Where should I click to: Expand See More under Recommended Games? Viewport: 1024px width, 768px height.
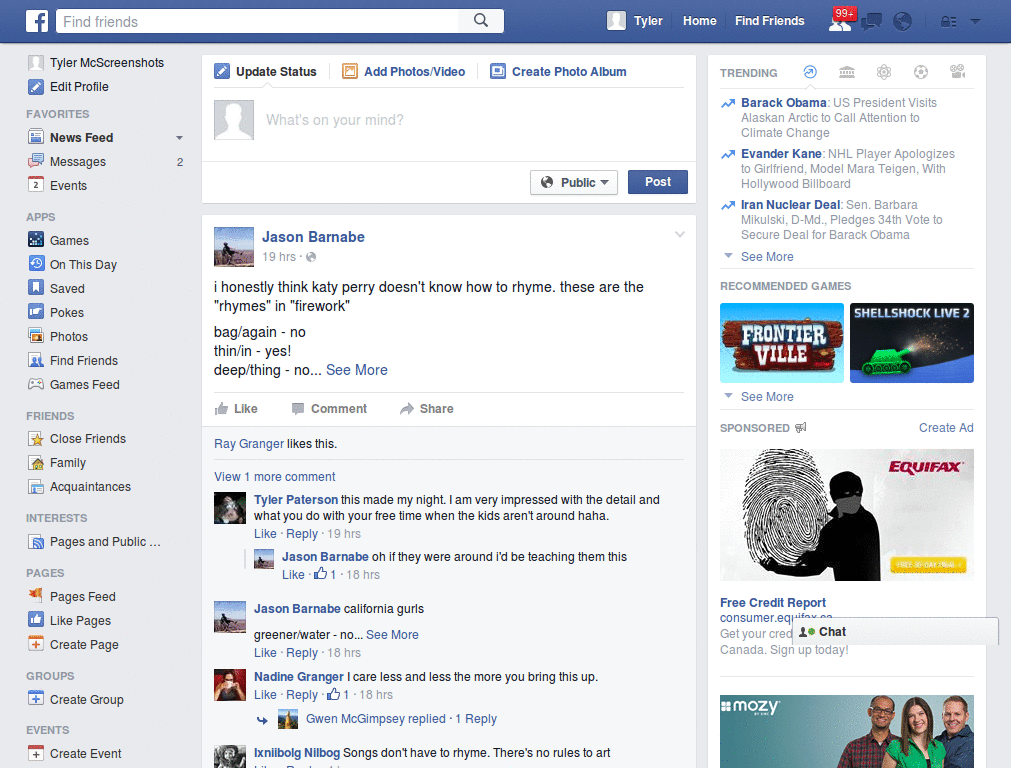[x=767, y=396]
